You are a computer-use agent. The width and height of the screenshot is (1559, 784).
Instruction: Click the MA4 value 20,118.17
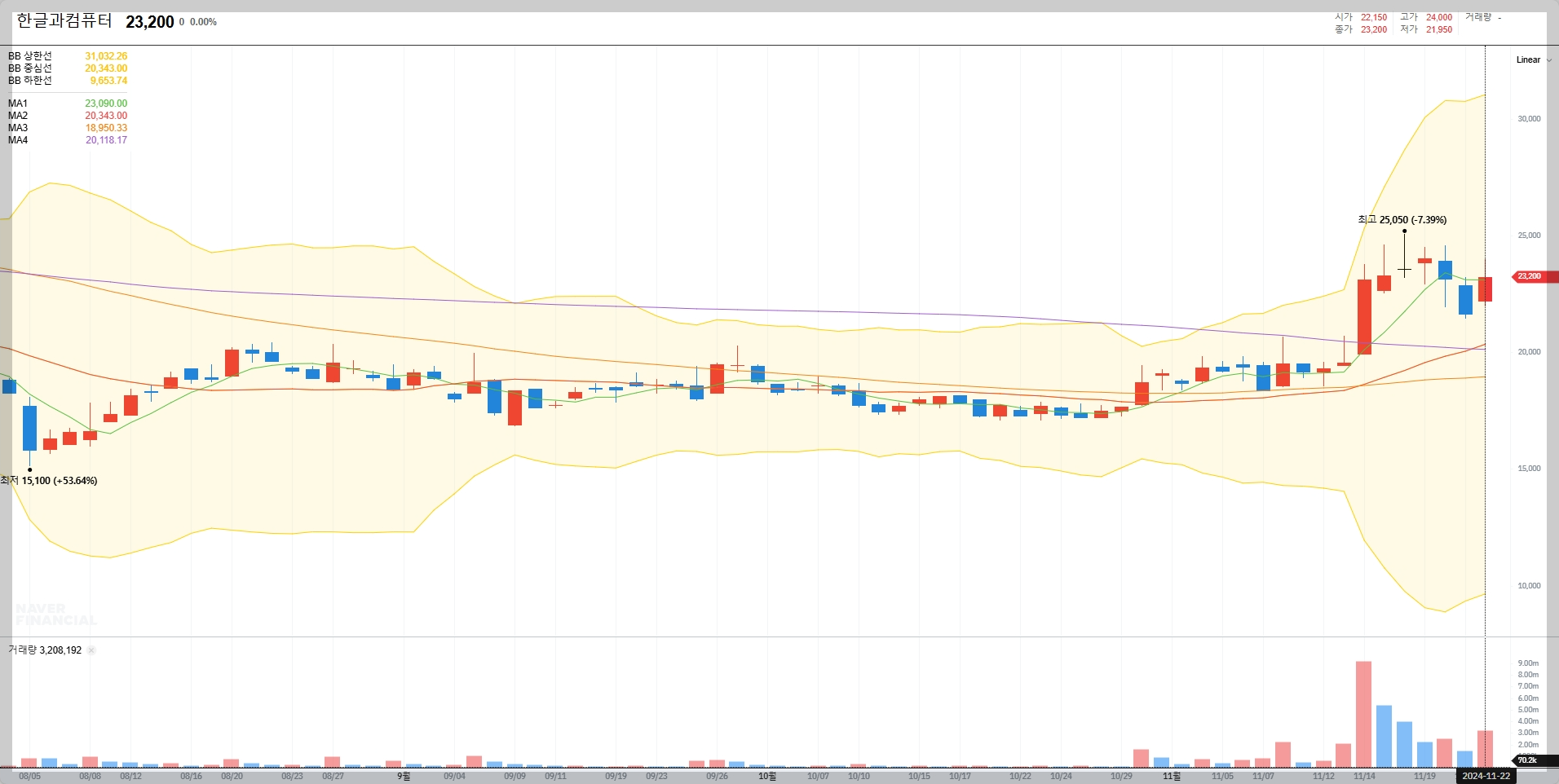[x=107, y=140]
